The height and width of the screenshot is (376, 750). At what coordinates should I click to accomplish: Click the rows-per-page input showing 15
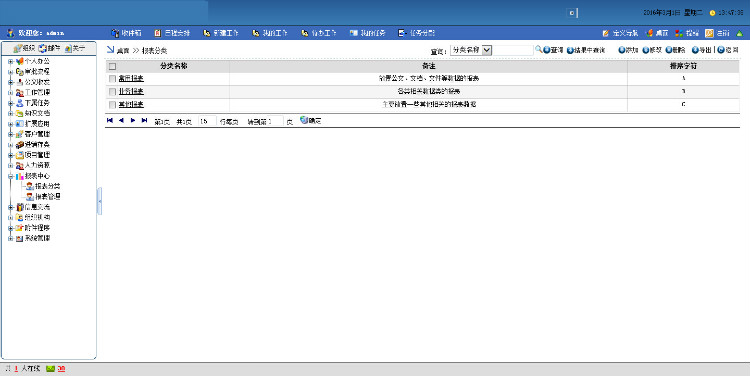pyautogui.click(x=207, y=122)
